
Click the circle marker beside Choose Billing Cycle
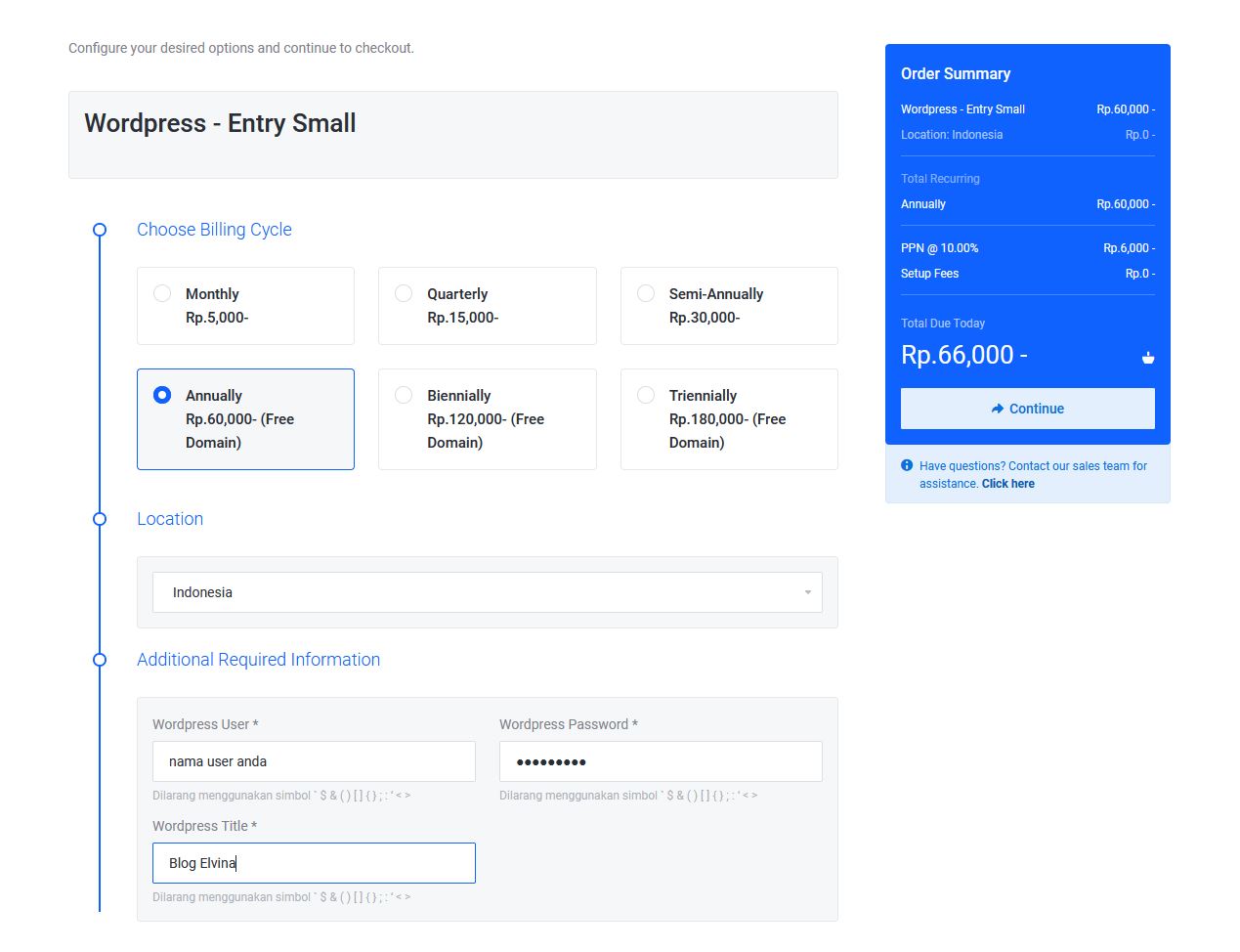[x=99, y=230]
